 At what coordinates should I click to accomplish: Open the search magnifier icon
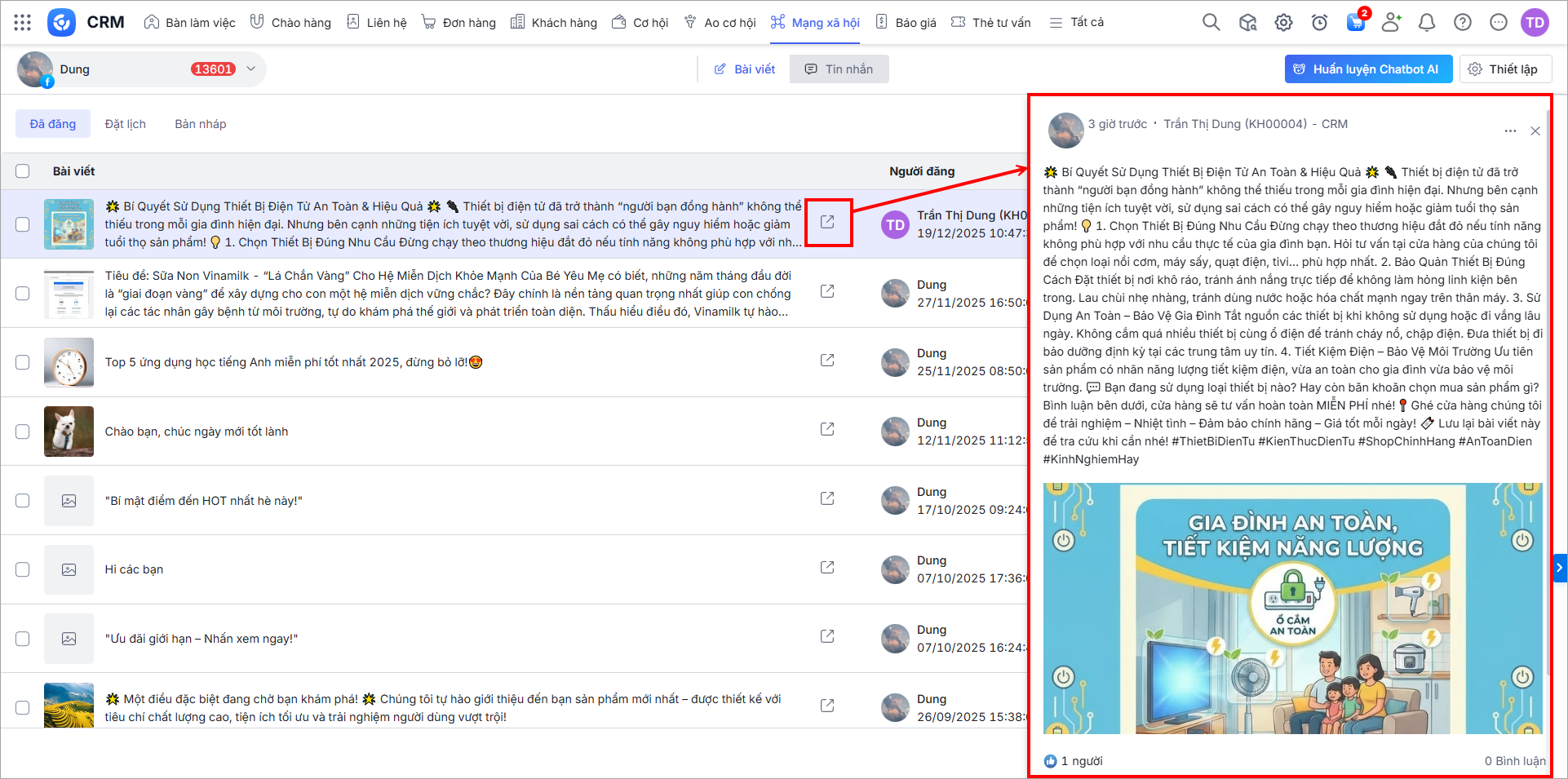(x=1211, y=22)
